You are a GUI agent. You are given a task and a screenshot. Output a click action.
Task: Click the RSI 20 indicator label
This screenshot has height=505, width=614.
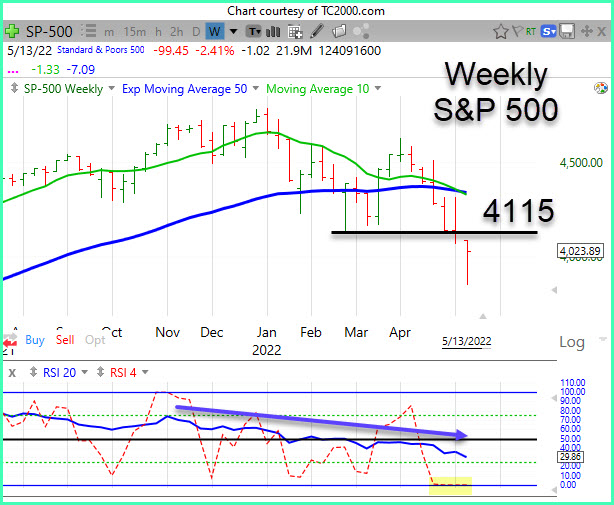pyautogui.click(x=59, y=372)
